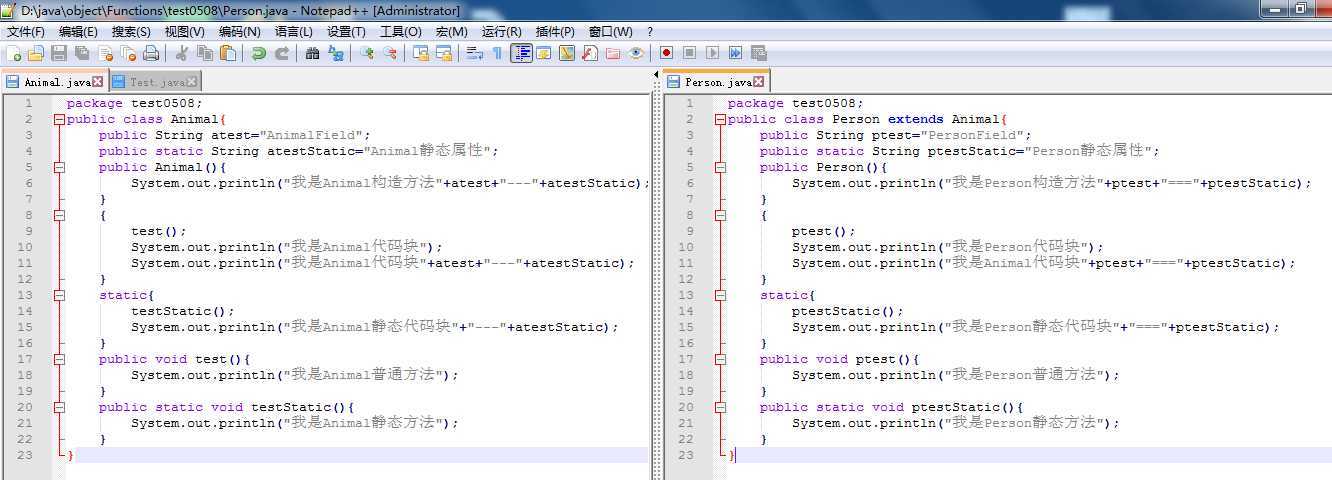
Task: Close the Person.java tab
Action: 758,82
